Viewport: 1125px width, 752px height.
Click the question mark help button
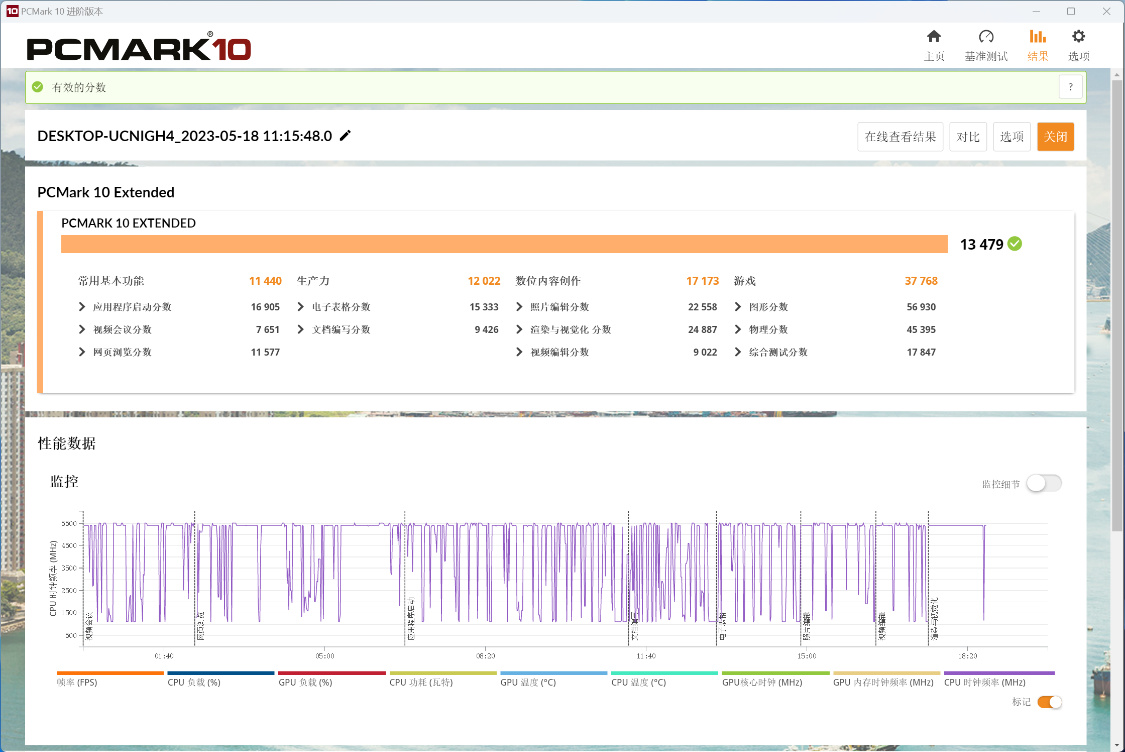pos(1070,87)
